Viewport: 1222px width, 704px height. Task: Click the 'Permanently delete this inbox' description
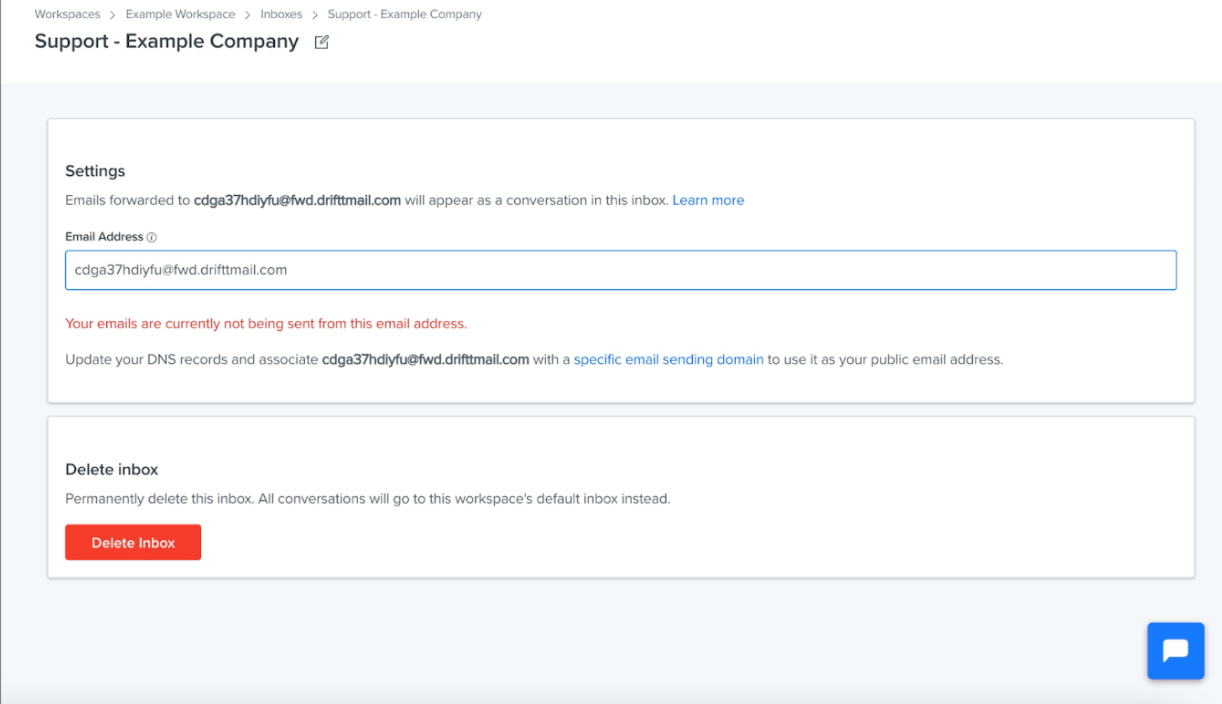367,498
